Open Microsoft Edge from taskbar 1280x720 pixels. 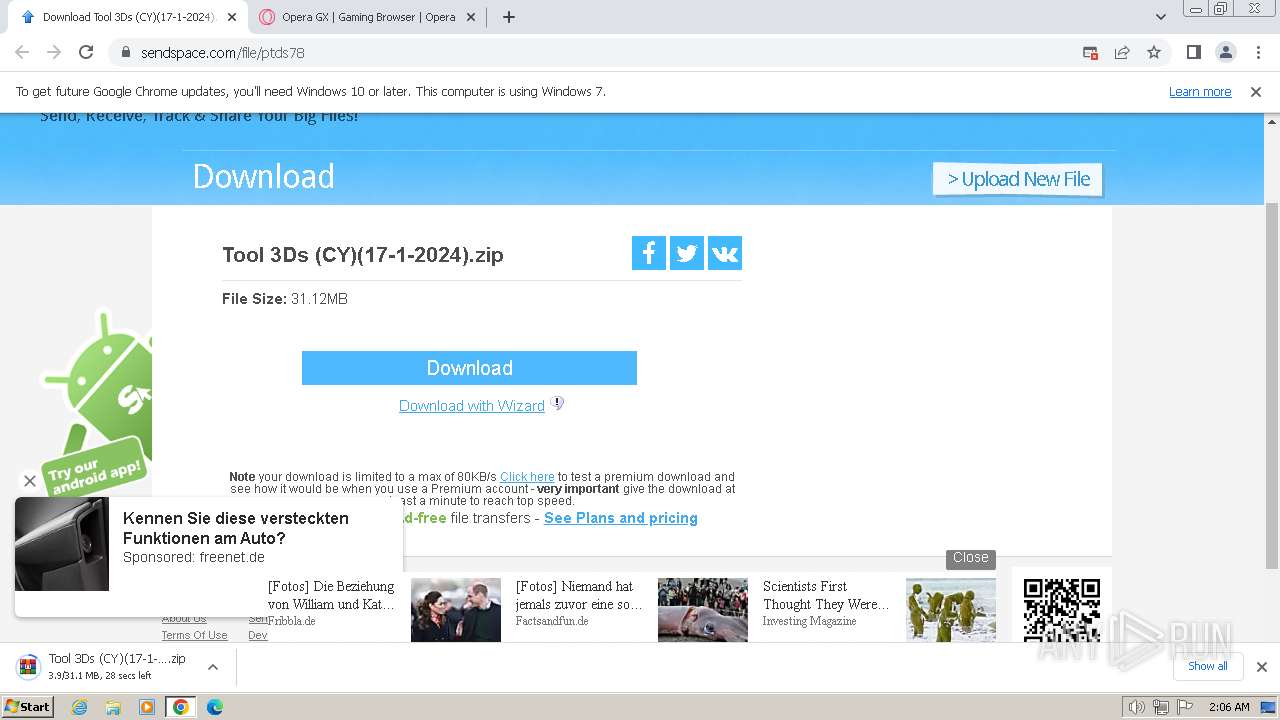pos(214,707)
